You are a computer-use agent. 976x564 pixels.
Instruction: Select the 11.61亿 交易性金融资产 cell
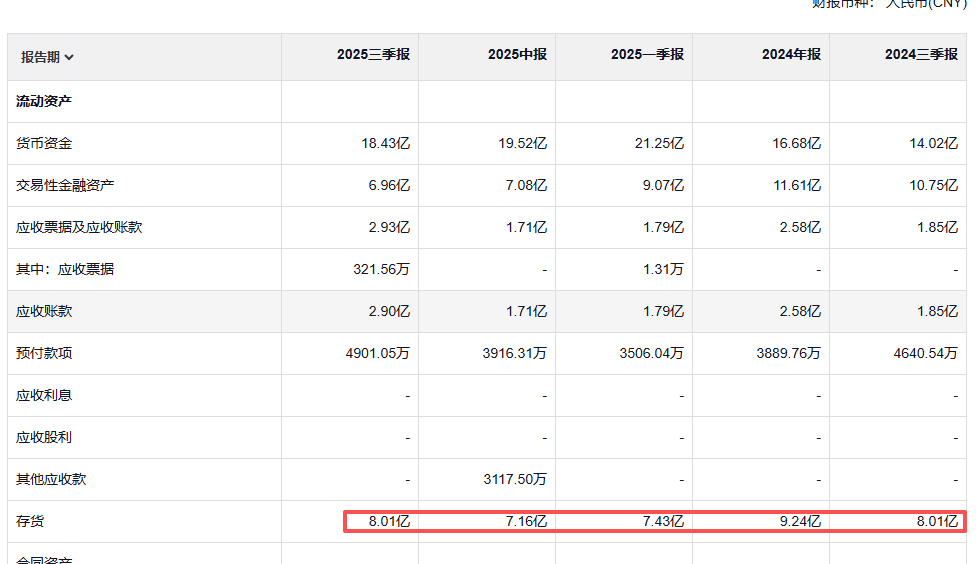[793, 185]
